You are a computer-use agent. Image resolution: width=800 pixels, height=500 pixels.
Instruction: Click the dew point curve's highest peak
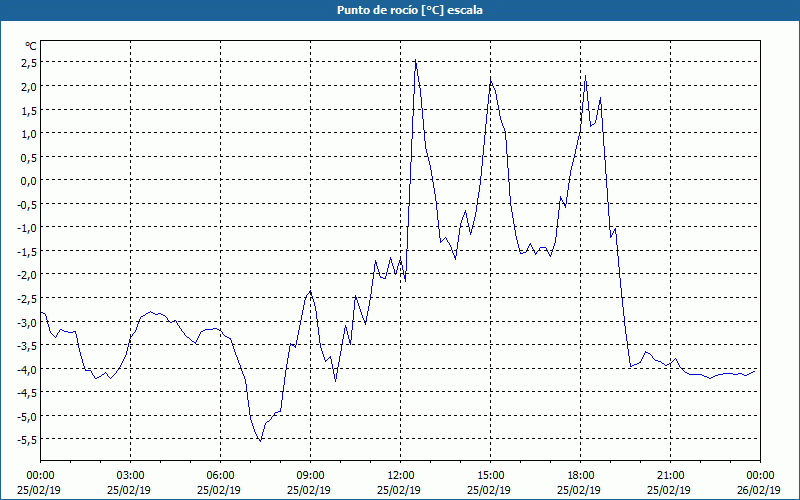tap(415, 60)
